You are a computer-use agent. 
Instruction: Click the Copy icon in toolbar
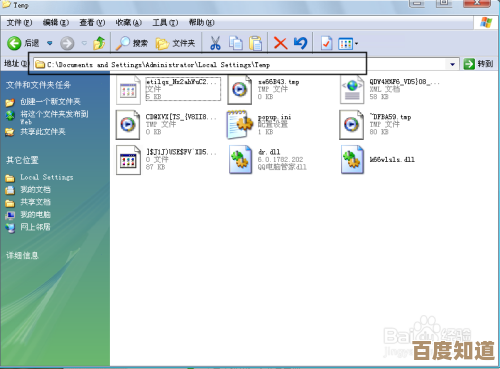[x=236, y=43]
